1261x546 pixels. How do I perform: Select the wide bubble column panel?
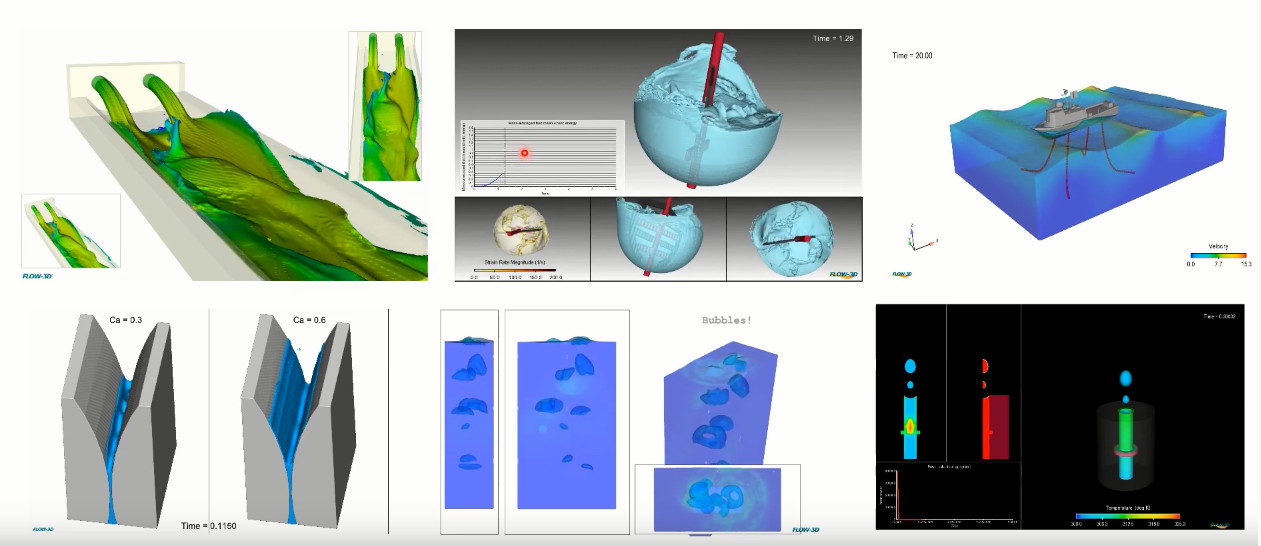(x=566, y=422)
